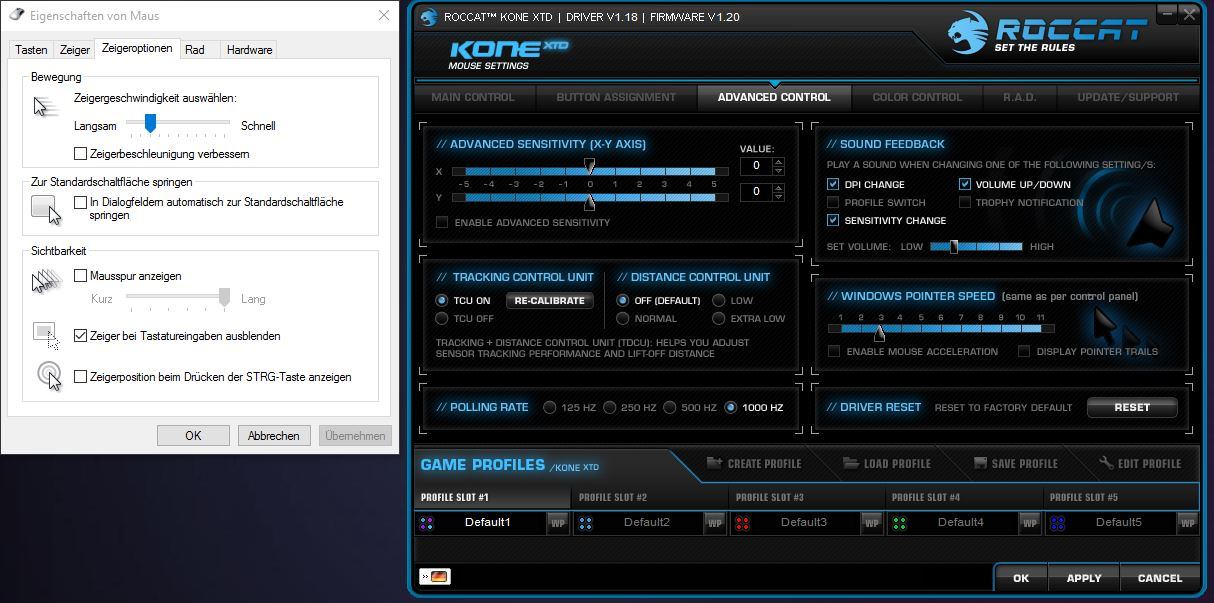Image resolution: width=1214 pixels, height=603 pixels.
Task: Click the Save Profile disk icon
Action: [x=981, y=463]
